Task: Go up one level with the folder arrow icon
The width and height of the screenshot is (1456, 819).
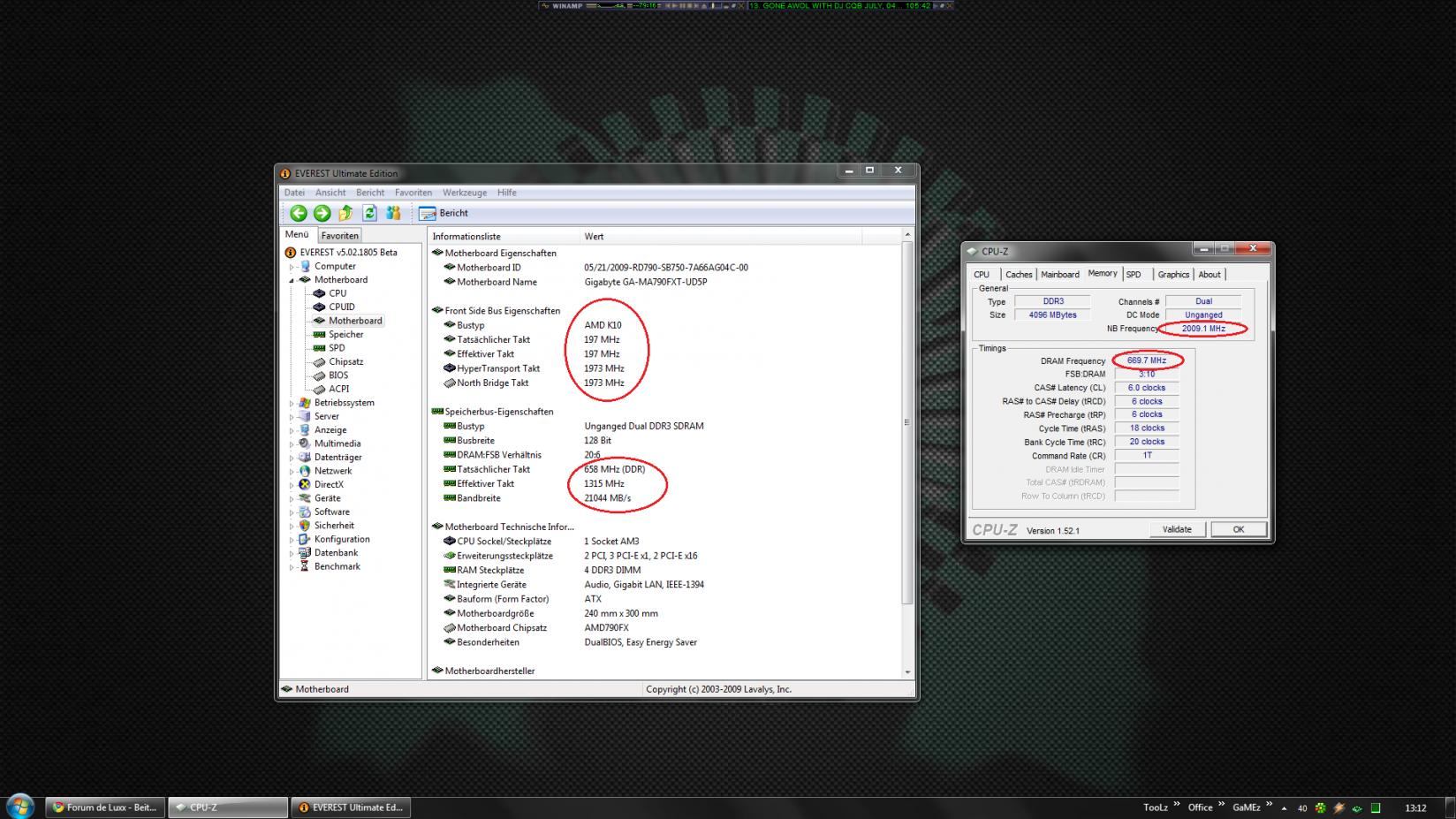Action: 345,213
